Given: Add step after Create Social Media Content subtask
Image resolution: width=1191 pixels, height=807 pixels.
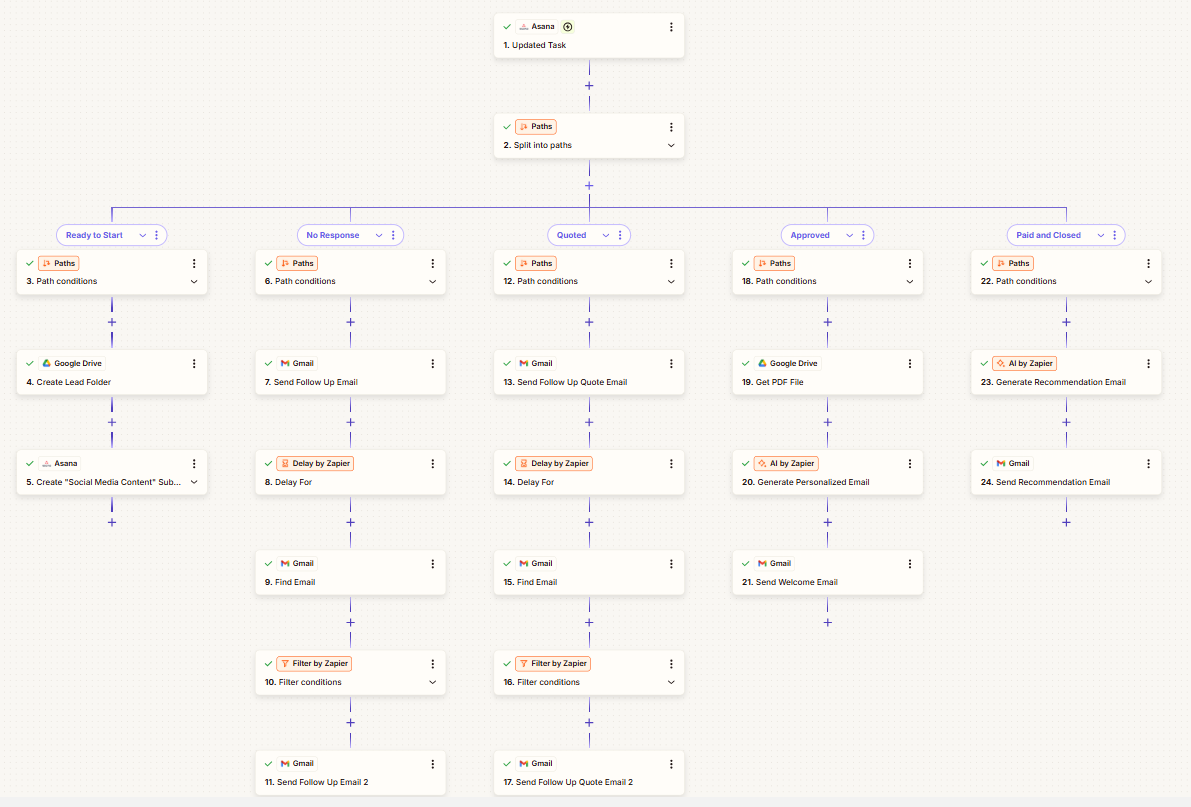Looking at the screenshot, I should [x=112, y=523].
